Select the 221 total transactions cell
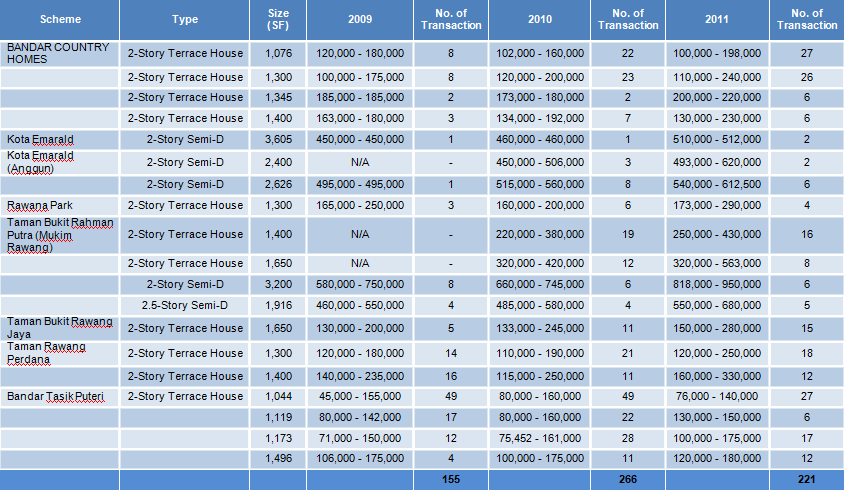844x490 pixels. (806, 480)
